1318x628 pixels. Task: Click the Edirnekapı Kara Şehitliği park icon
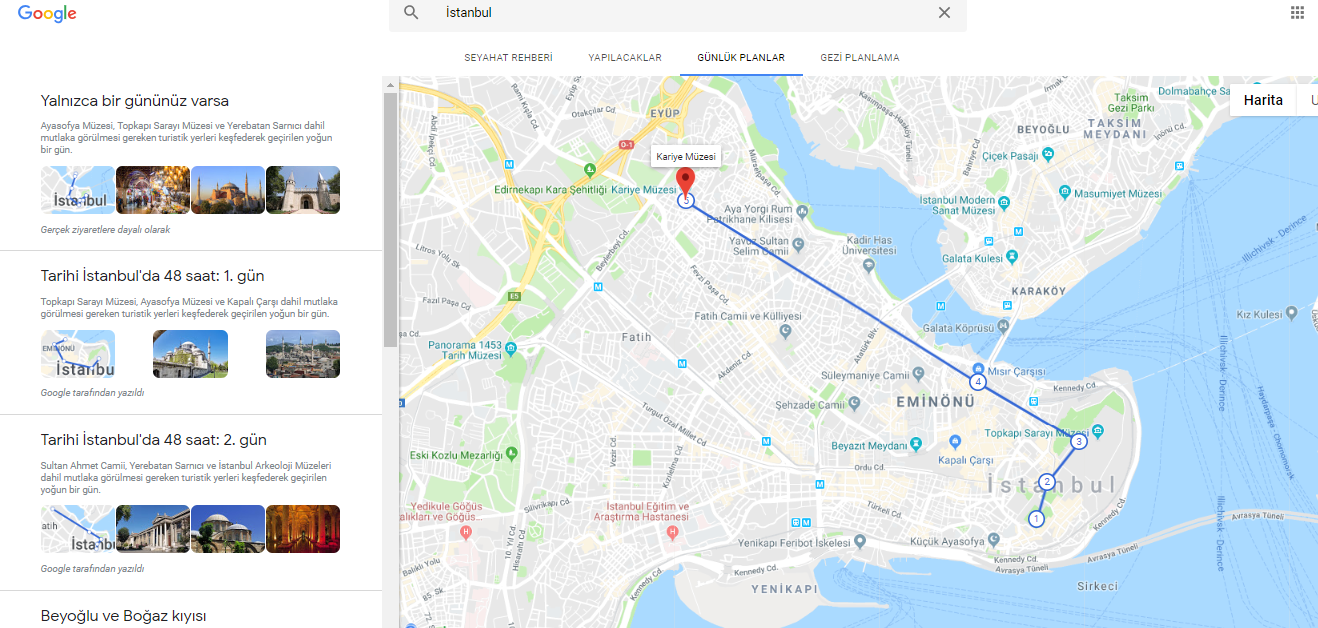[x=590, y=169]
